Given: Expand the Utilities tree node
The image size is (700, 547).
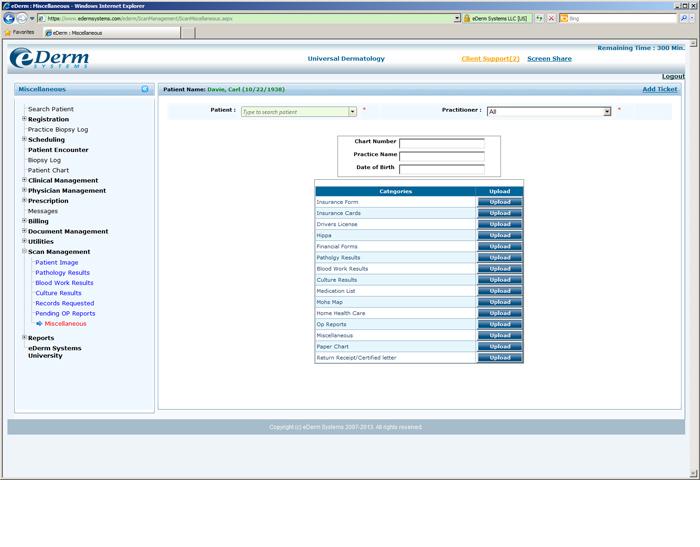Looking at the screenshot, I should (25, 241).
